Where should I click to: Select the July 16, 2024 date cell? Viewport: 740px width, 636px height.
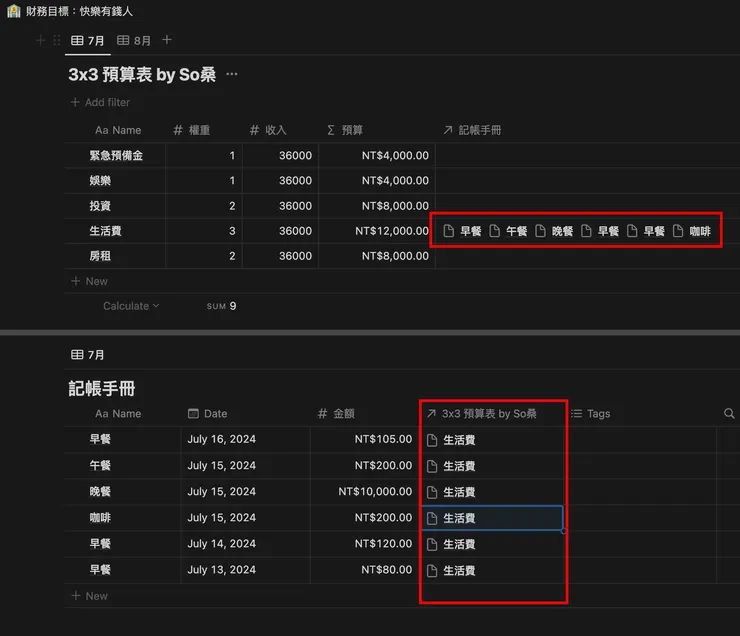coord(245,439)
